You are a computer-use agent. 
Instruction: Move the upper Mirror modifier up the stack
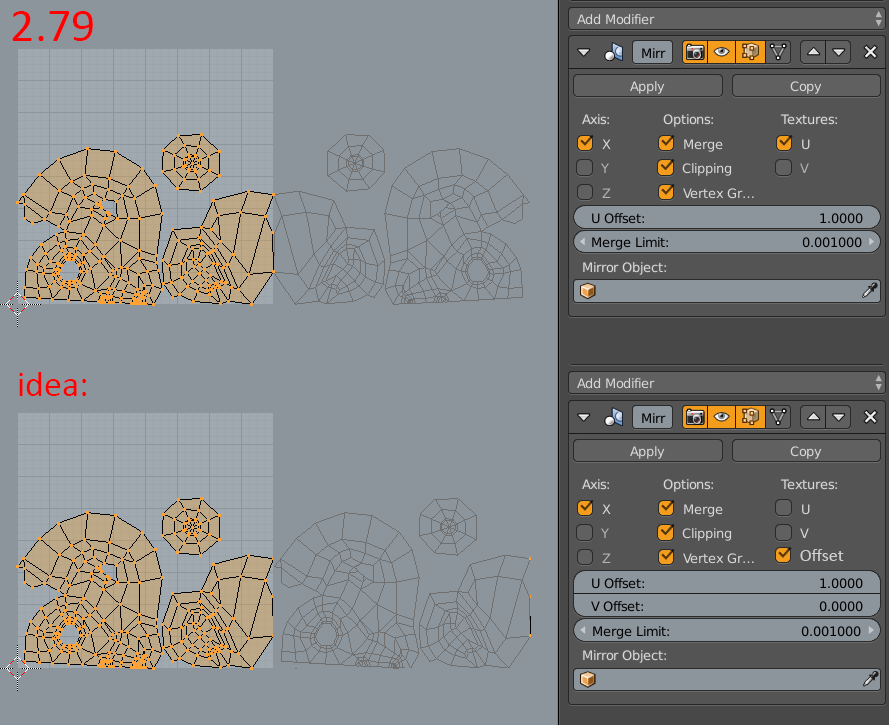coord(813,52)
